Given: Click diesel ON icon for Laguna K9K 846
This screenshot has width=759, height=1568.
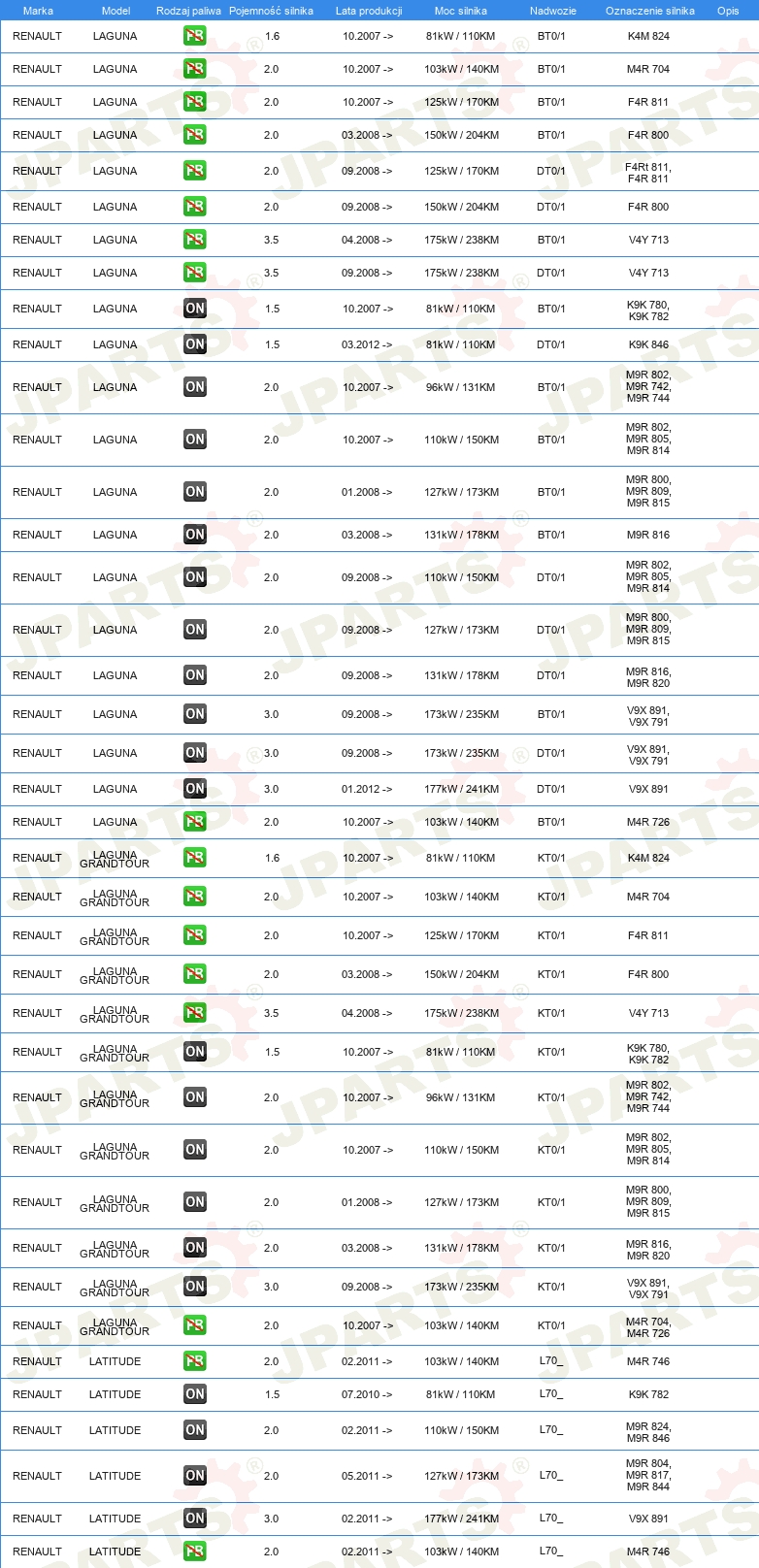Looking at the screenshot, I should coord(195,344).
